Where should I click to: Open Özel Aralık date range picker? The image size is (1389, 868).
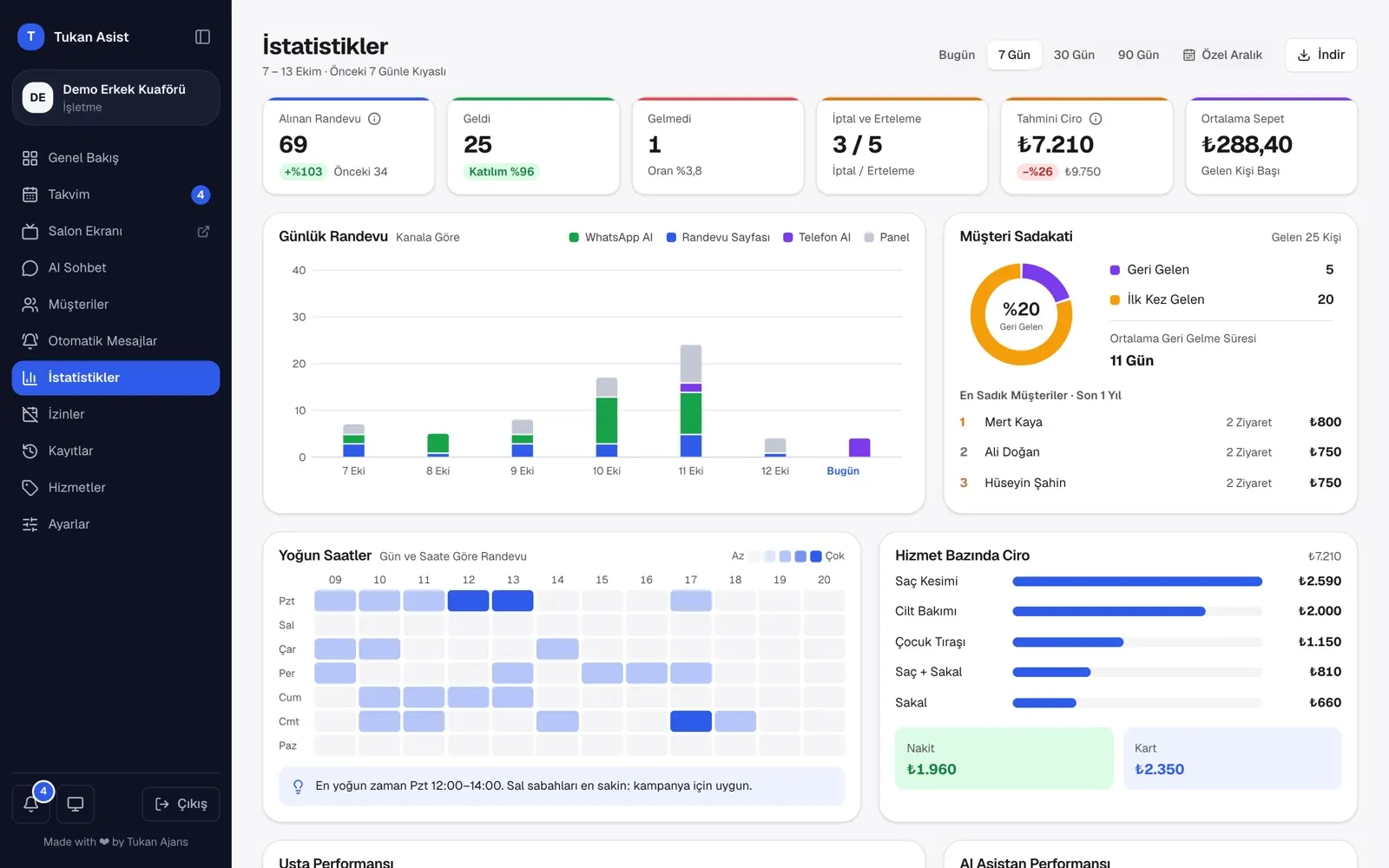click(x=1222, y=55)
